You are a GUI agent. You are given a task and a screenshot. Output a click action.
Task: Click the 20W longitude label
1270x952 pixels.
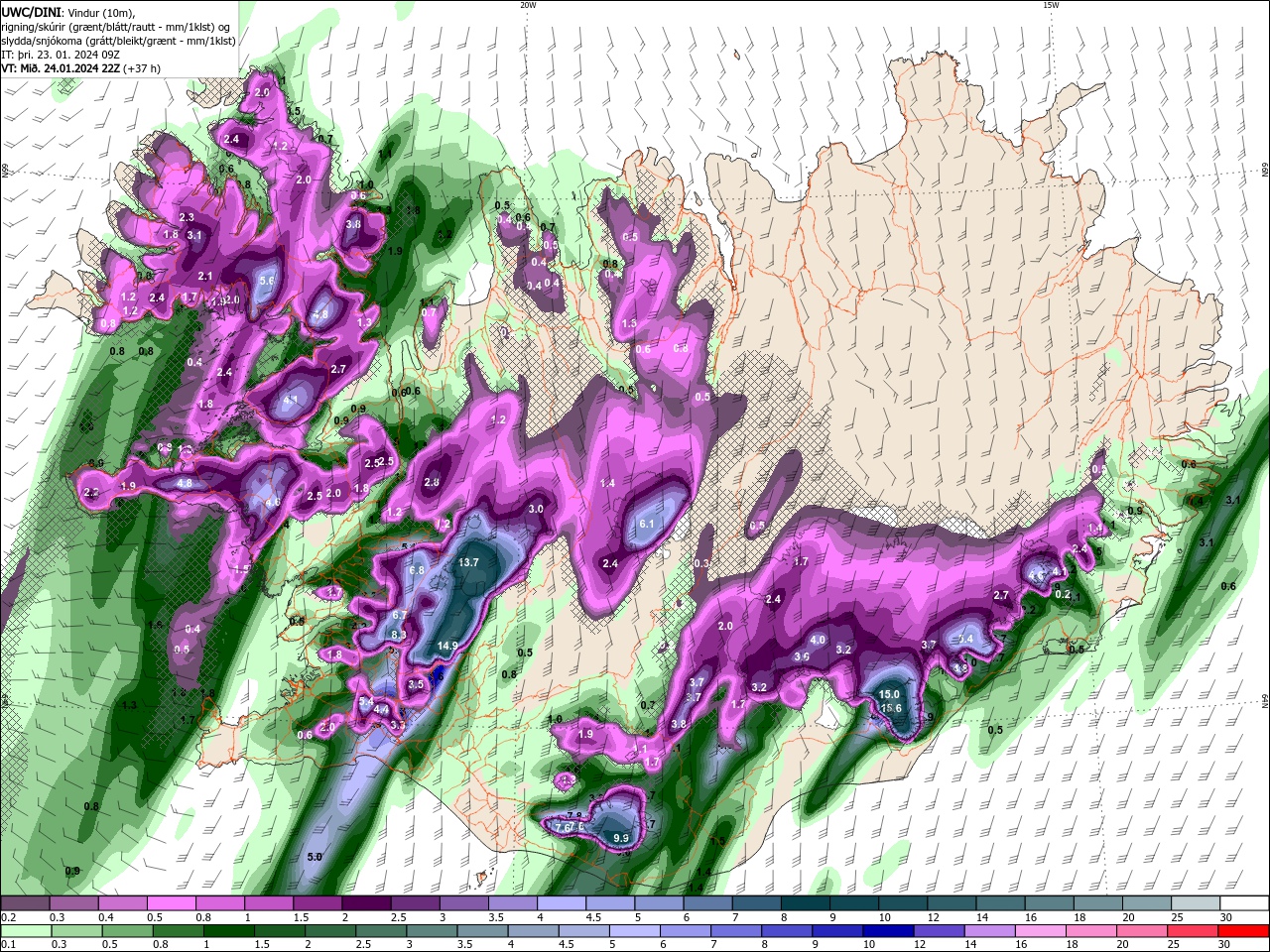coord(528,5)
